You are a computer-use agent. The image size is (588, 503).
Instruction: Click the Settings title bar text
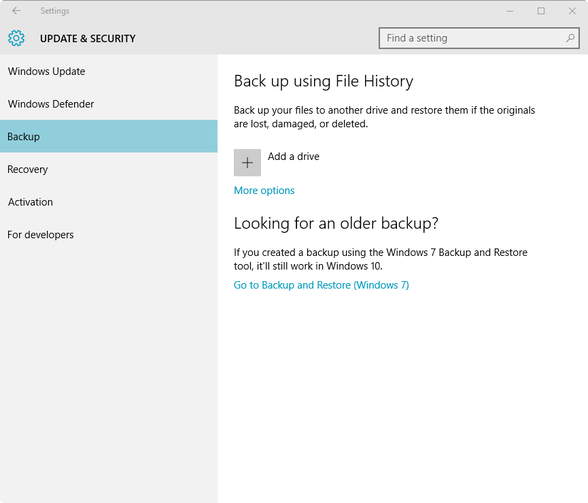(55, 11)
